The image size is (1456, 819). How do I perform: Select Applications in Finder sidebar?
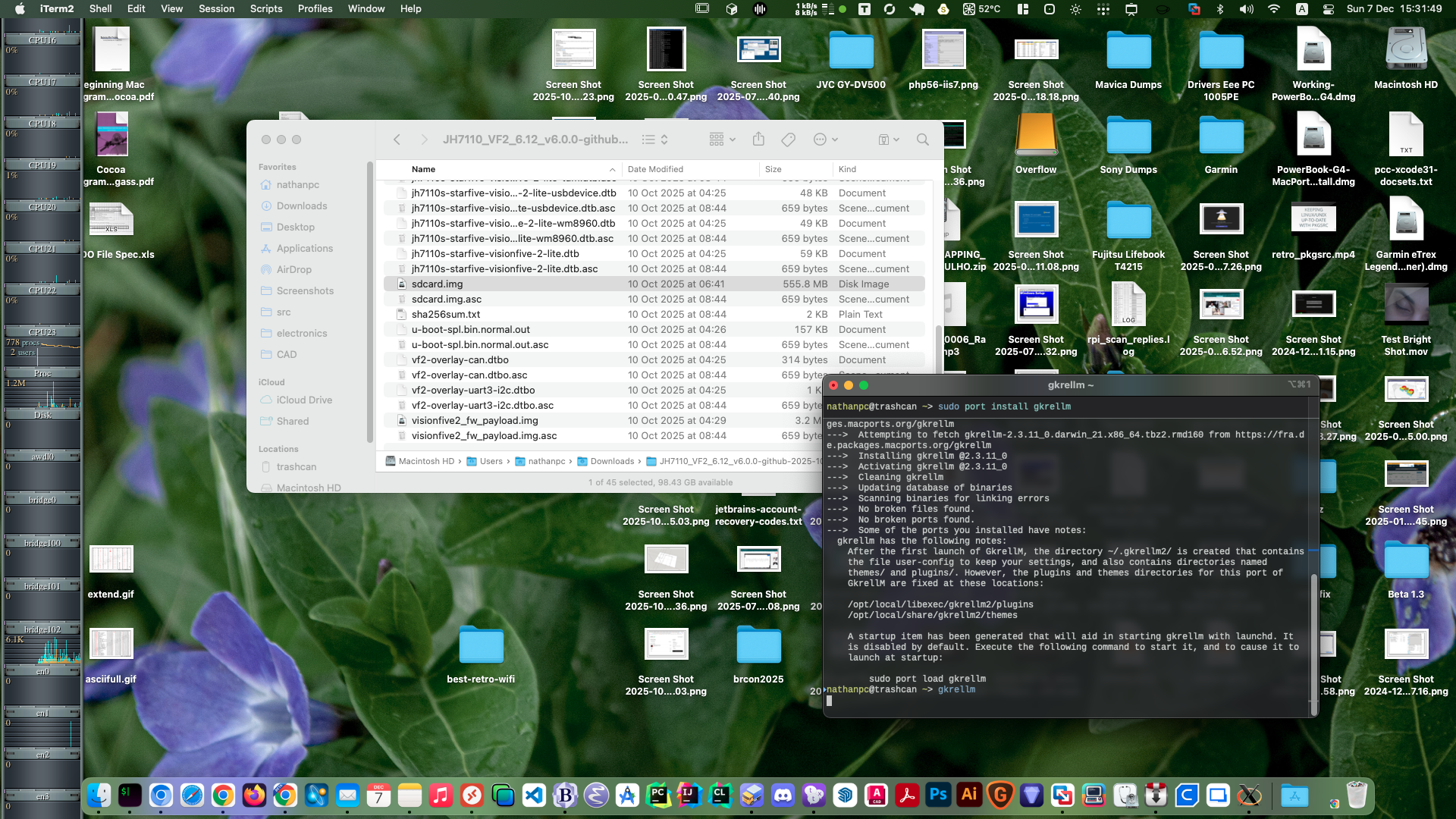304,248
